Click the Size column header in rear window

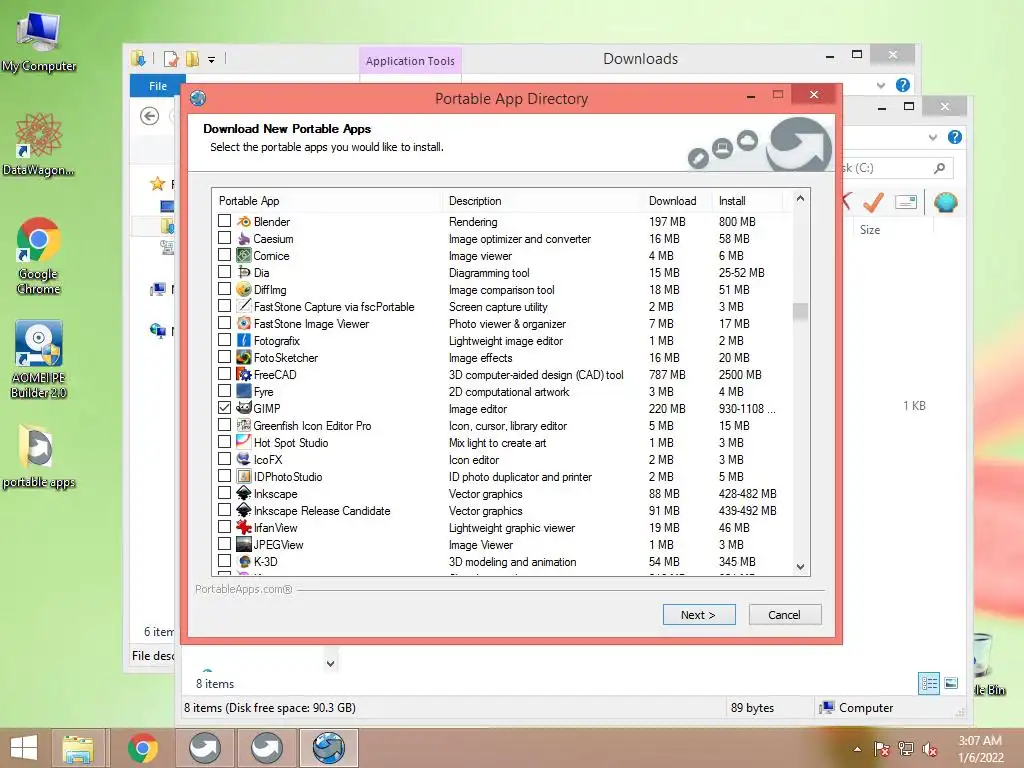[892, 230]
